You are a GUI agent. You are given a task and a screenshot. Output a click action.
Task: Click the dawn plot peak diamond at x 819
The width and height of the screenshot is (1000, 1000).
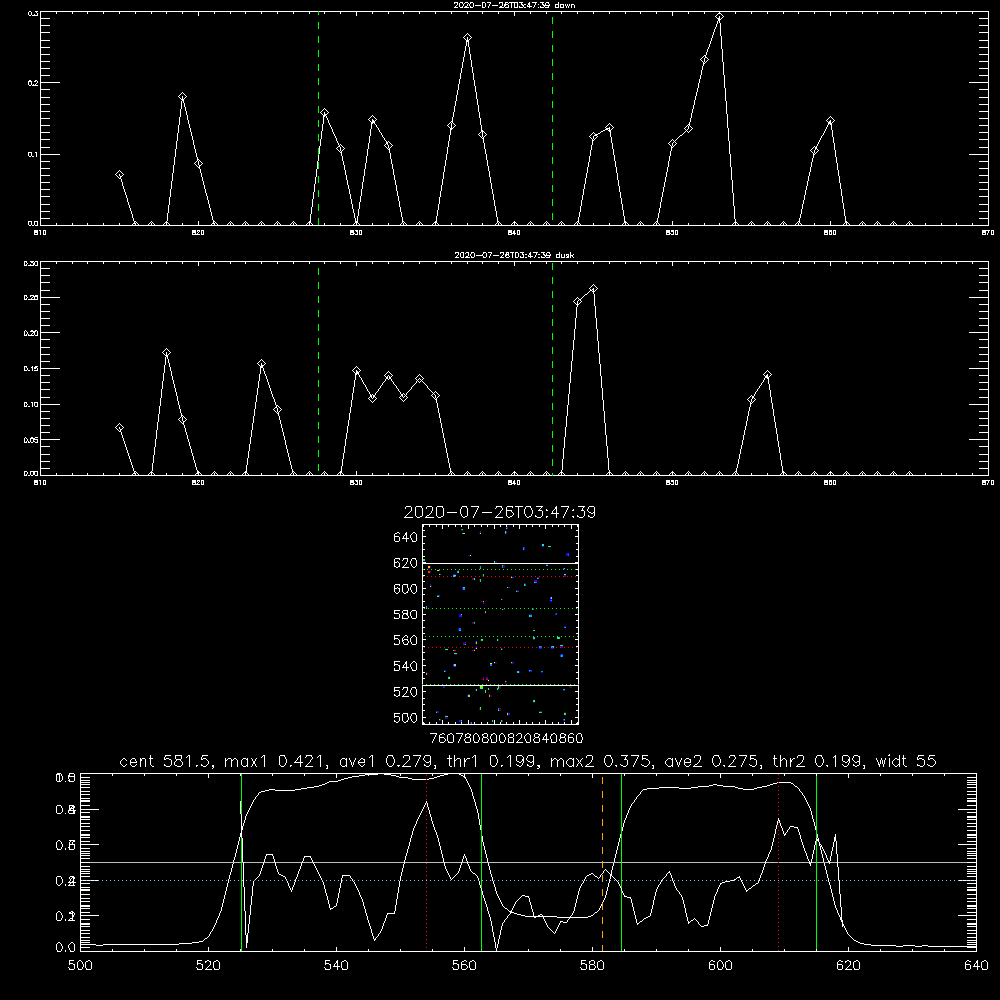pos(182,97)
